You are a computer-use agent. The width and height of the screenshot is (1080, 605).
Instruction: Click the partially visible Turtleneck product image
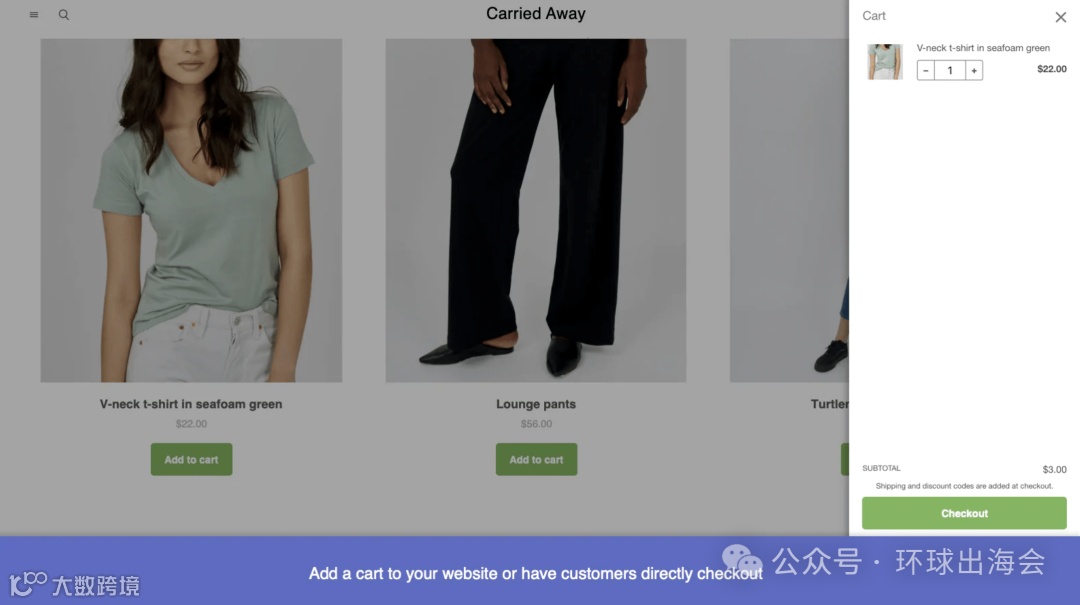789,210
